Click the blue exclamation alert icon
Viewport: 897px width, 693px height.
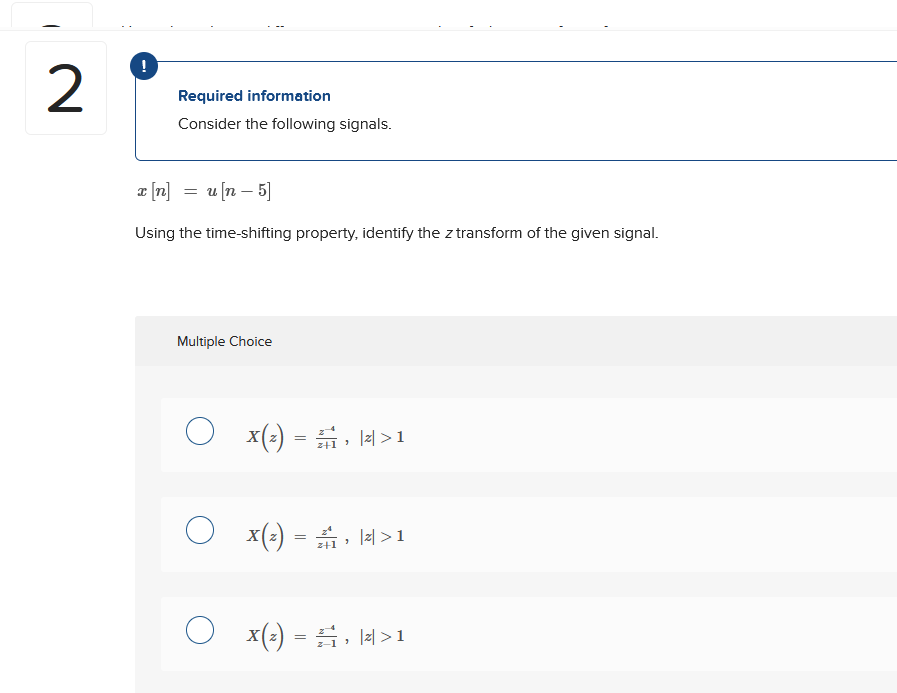(x=144, y=66)
